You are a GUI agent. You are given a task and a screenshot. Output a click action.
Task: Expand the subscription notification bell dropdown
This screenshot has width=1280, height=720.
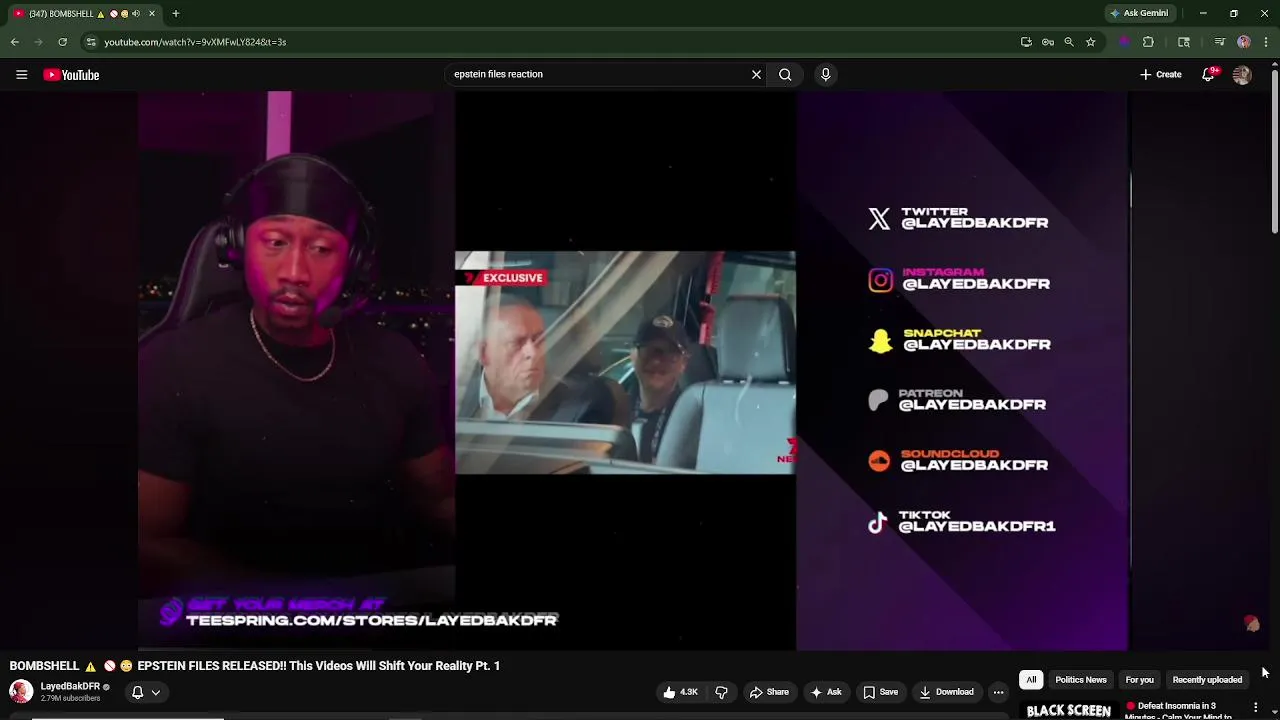pyautogui.click(x=146, y=692)
